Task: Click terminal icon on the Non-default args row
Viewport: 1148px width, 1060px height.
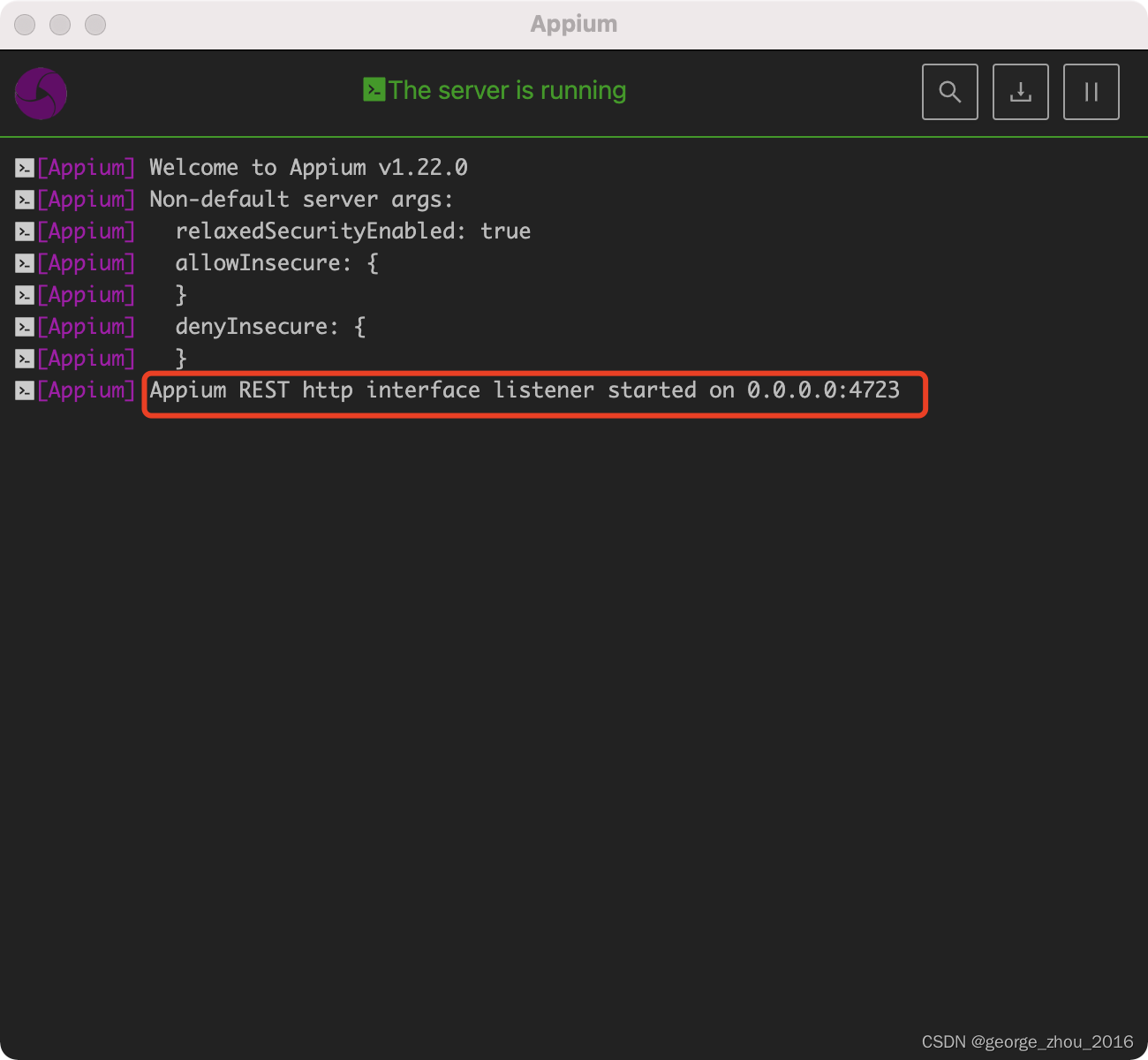Action: (25, 200)
